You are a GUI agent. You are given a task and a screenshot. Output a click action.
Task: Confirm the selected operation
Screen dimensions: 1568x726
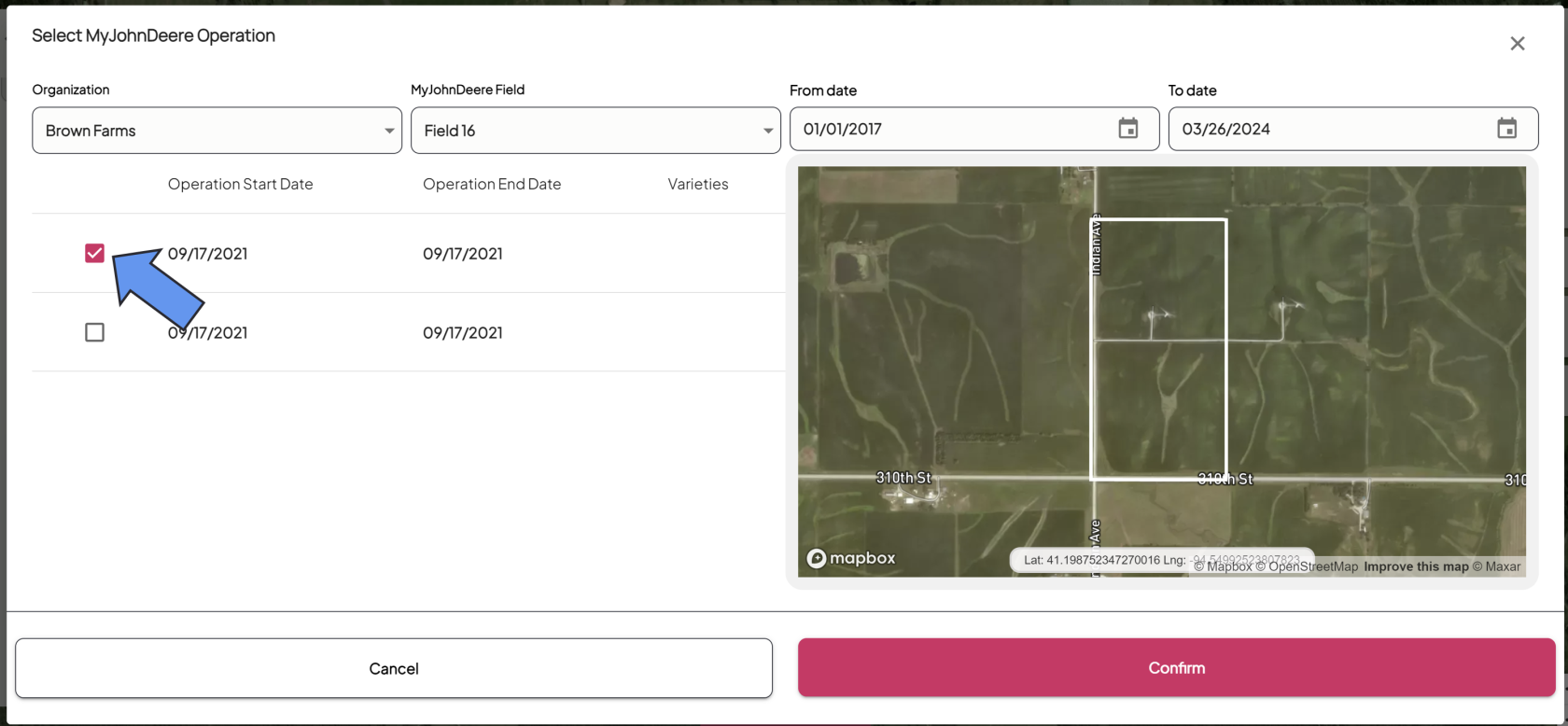click(1176, 668)
